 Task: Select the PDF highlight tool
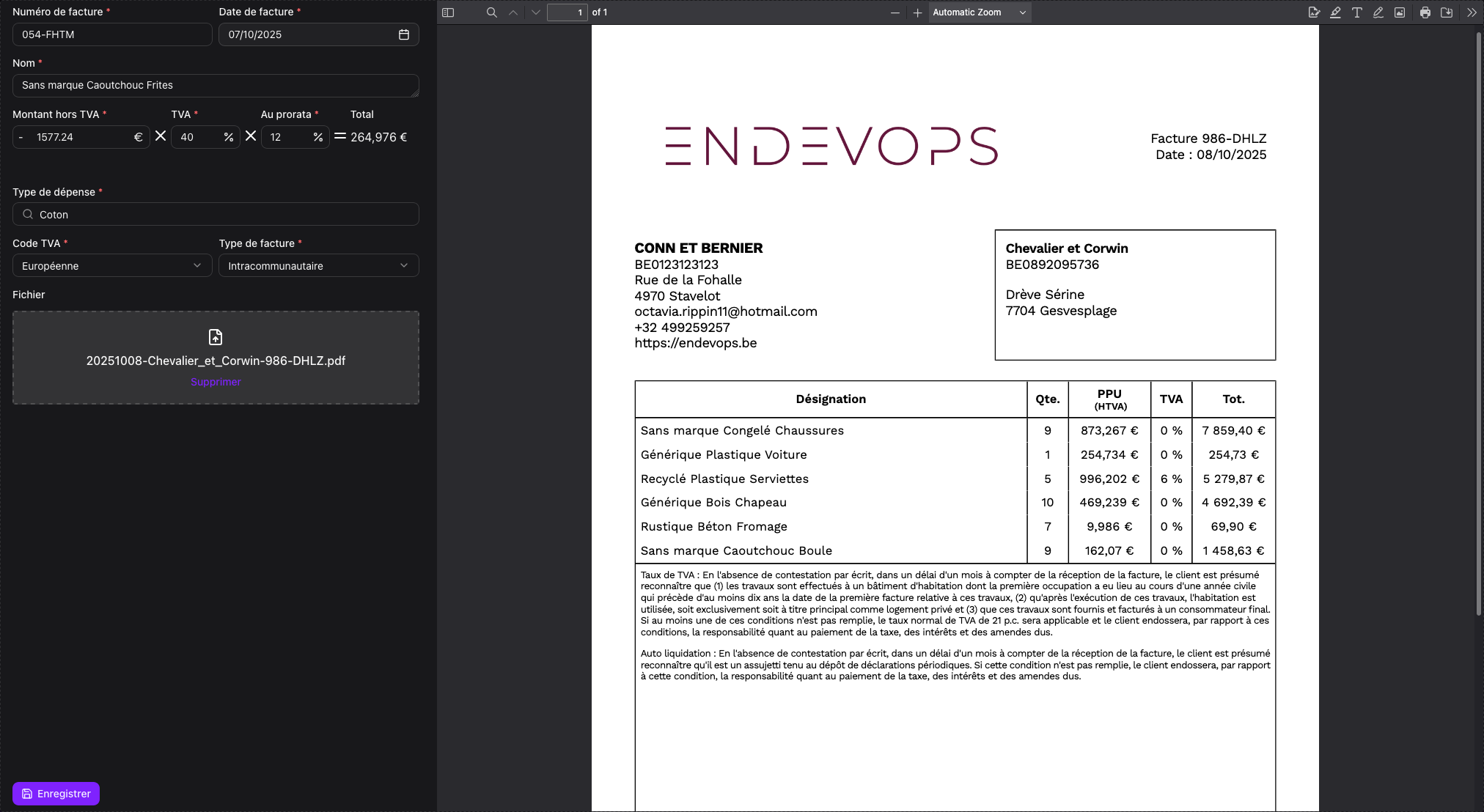click(x=1335, y=12)
